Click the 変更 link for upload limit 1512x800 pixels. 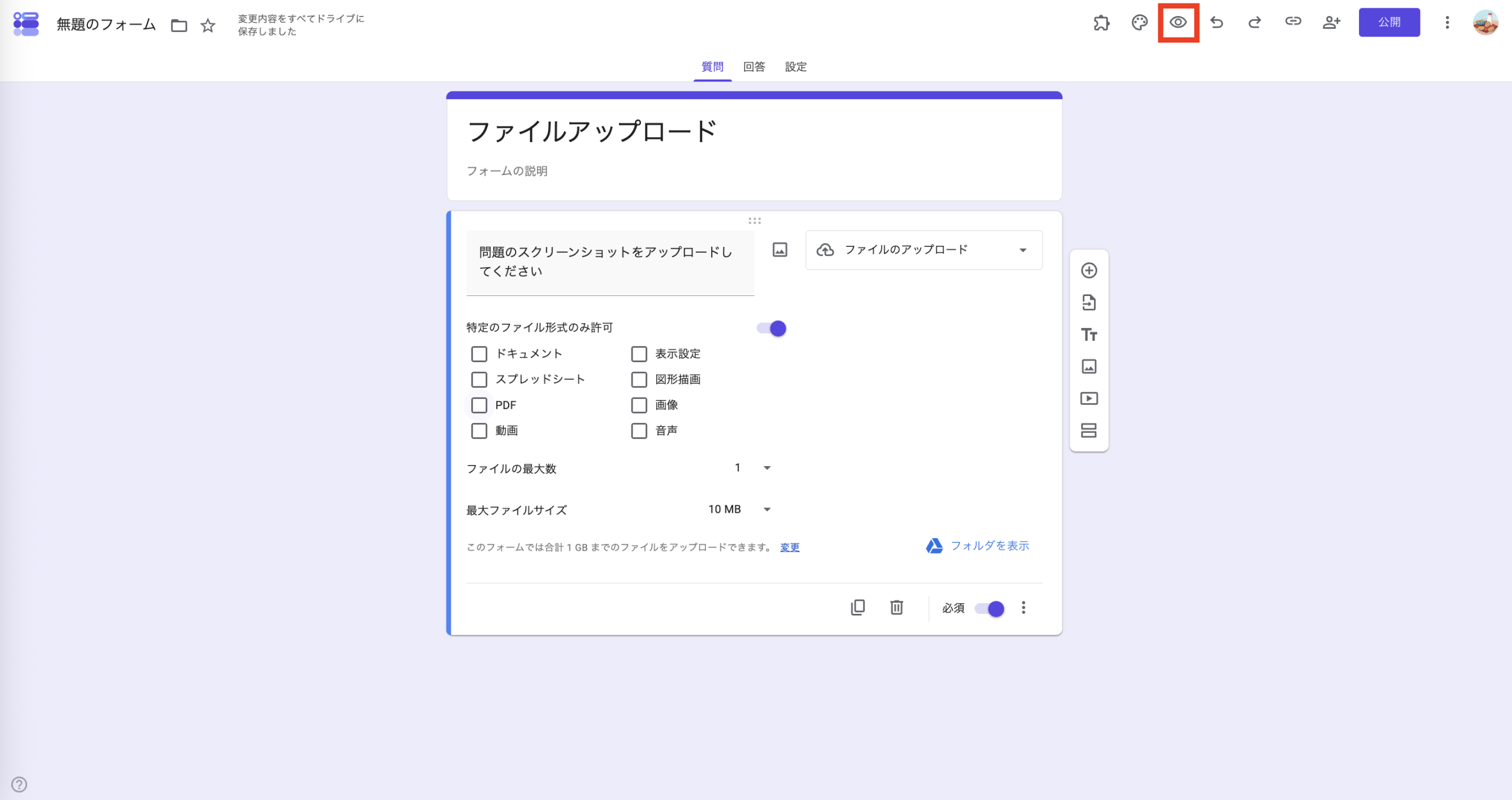coord(790,547)
